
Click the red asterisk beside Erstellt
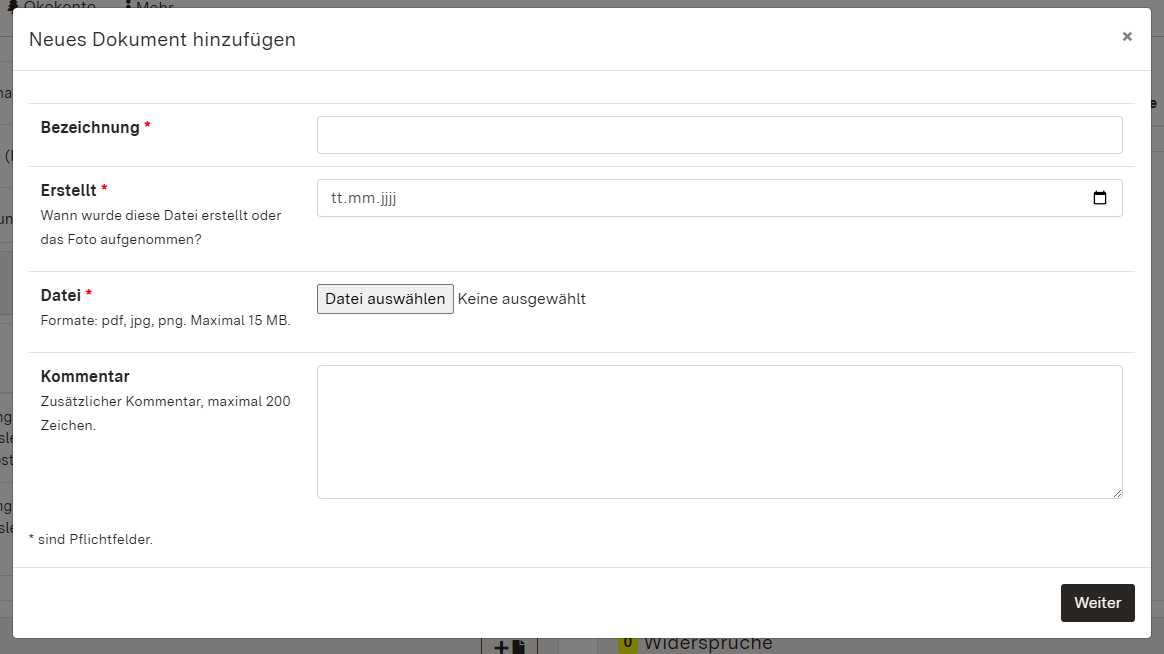(104, 185)
